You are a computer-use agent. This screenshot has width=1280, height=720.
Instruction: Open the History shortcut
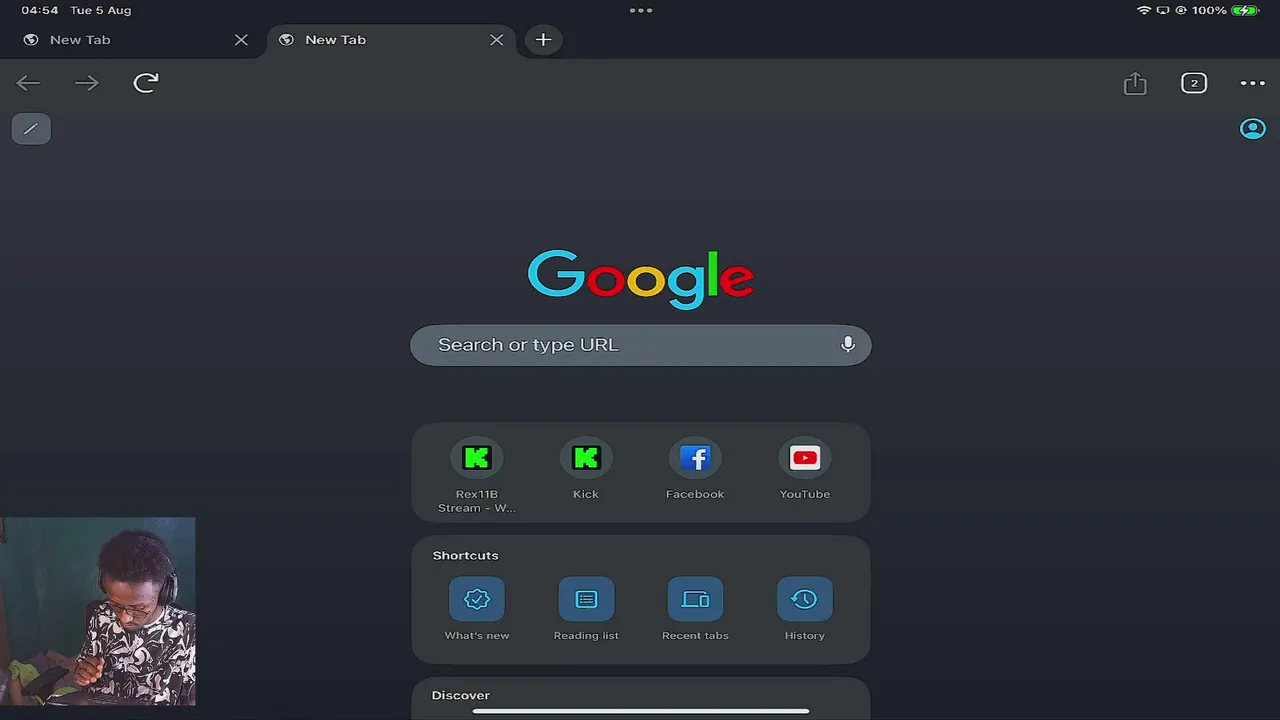pyautogui.click(x=805, y=608)
